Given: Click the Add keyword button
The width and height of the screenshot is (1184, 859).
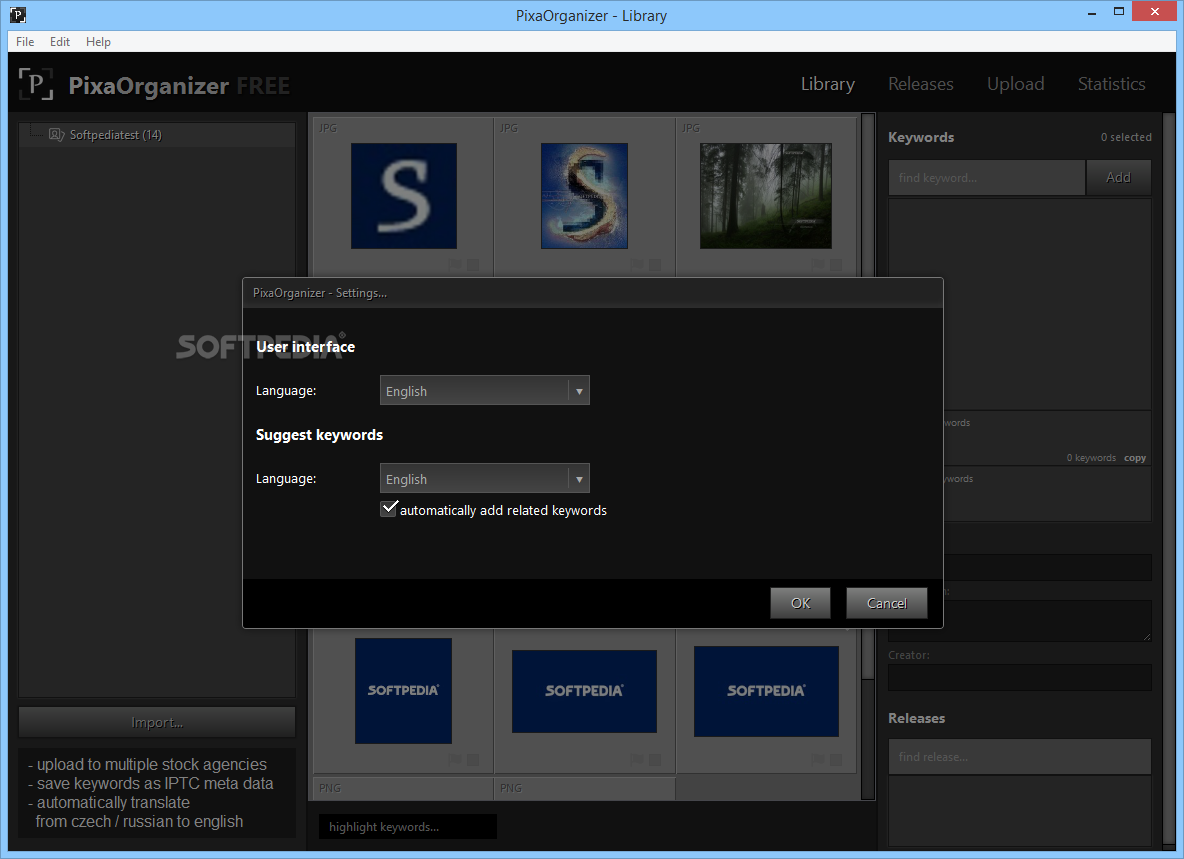Looking at the screenshot, I should point(1118,177).
